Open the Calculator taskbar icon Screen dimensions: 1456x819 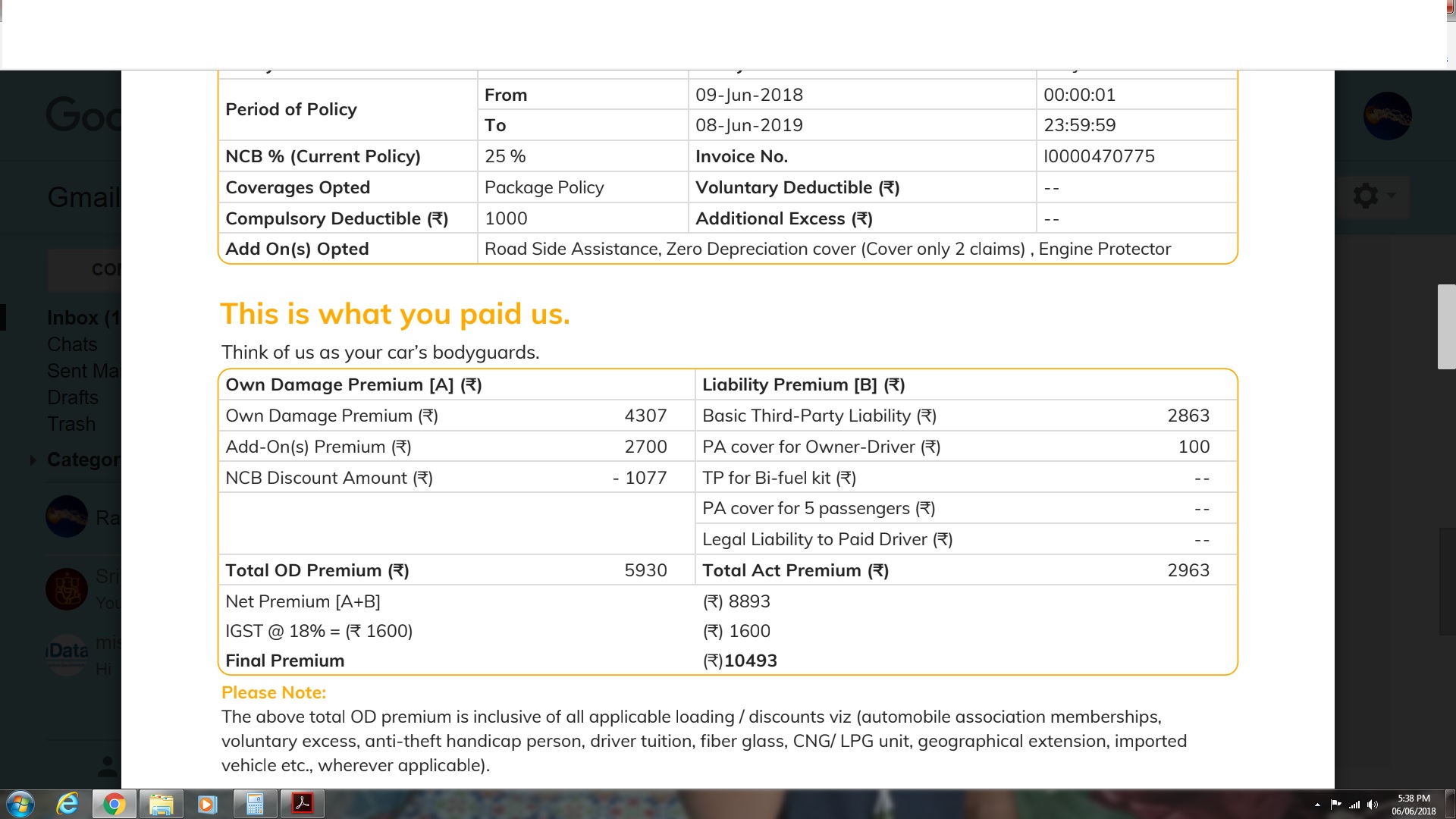(x=255, y=804)
